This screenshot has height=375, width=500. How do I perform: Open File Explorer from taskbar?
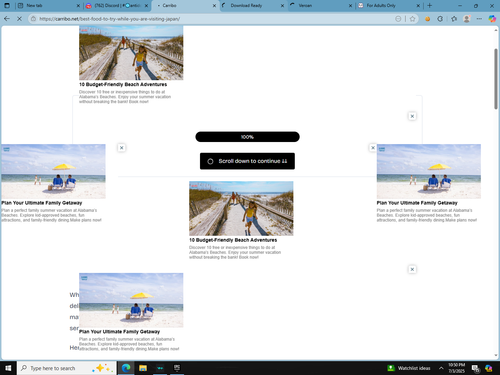(143, 368)
